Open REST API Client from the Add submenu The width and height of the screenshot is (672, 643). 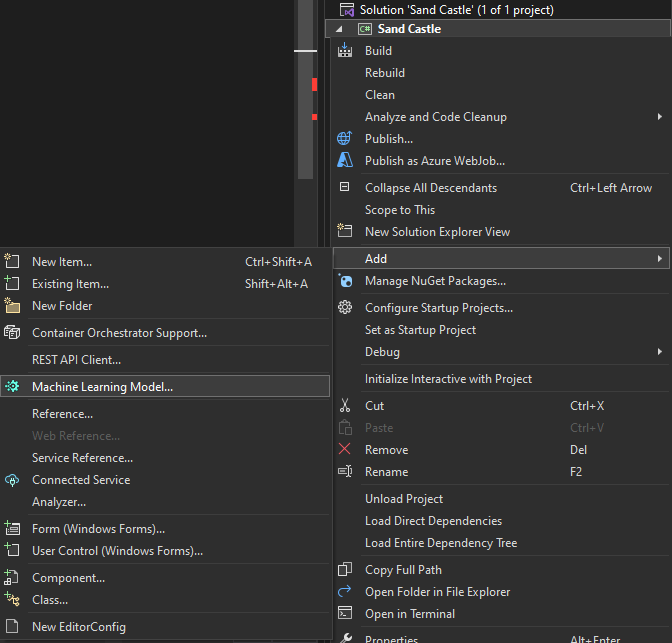(x=165, y=360)
